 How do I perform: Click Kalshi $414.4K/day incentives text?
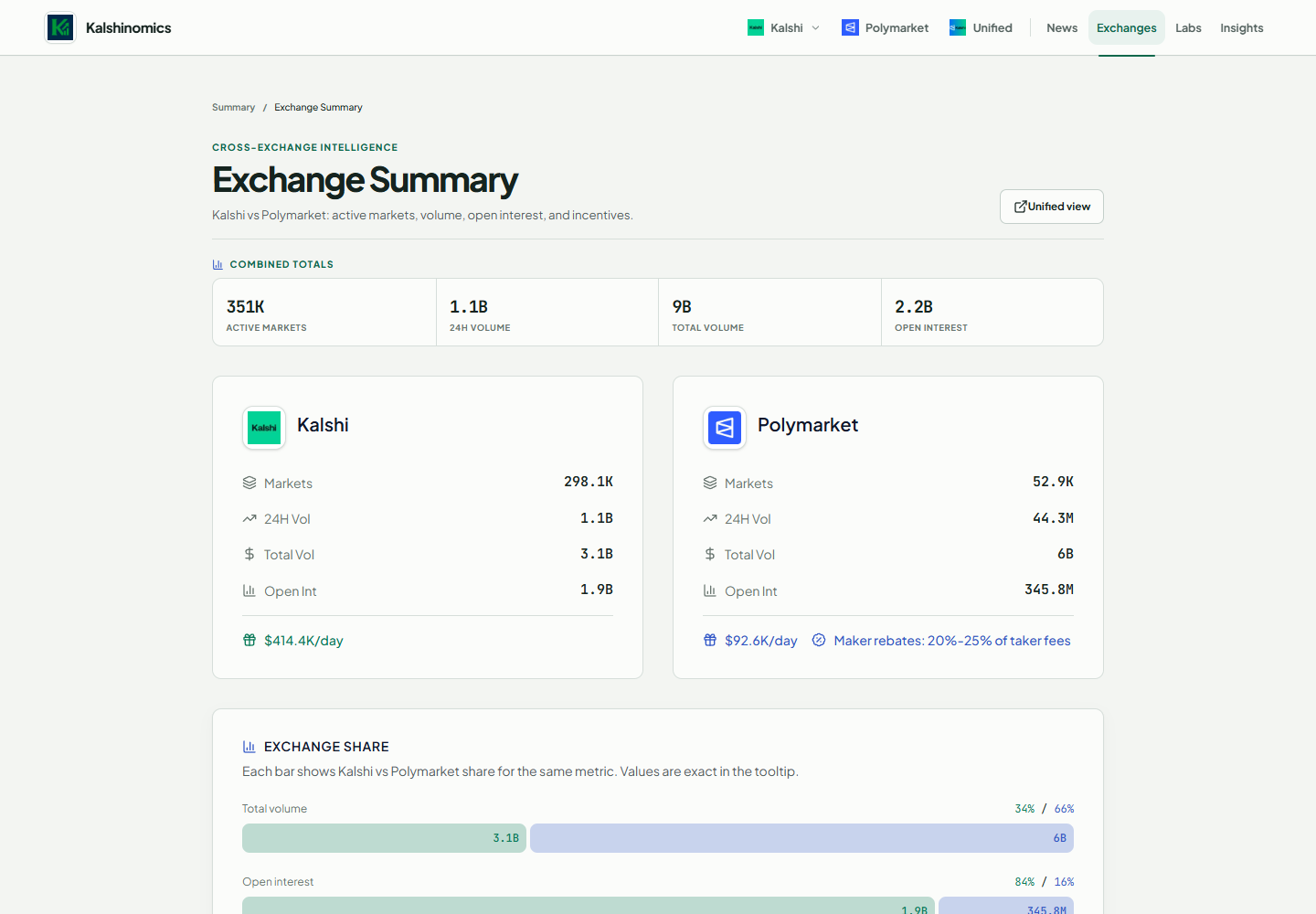303,640
